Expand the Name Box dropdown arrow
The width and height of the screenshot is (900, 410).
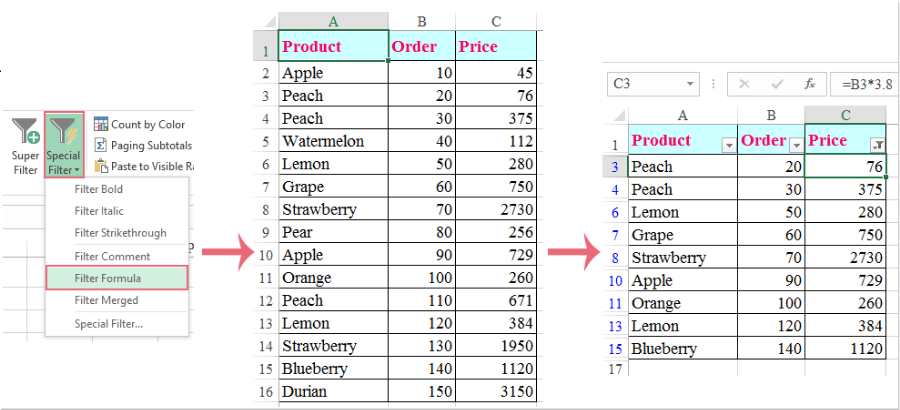[690, 84]
